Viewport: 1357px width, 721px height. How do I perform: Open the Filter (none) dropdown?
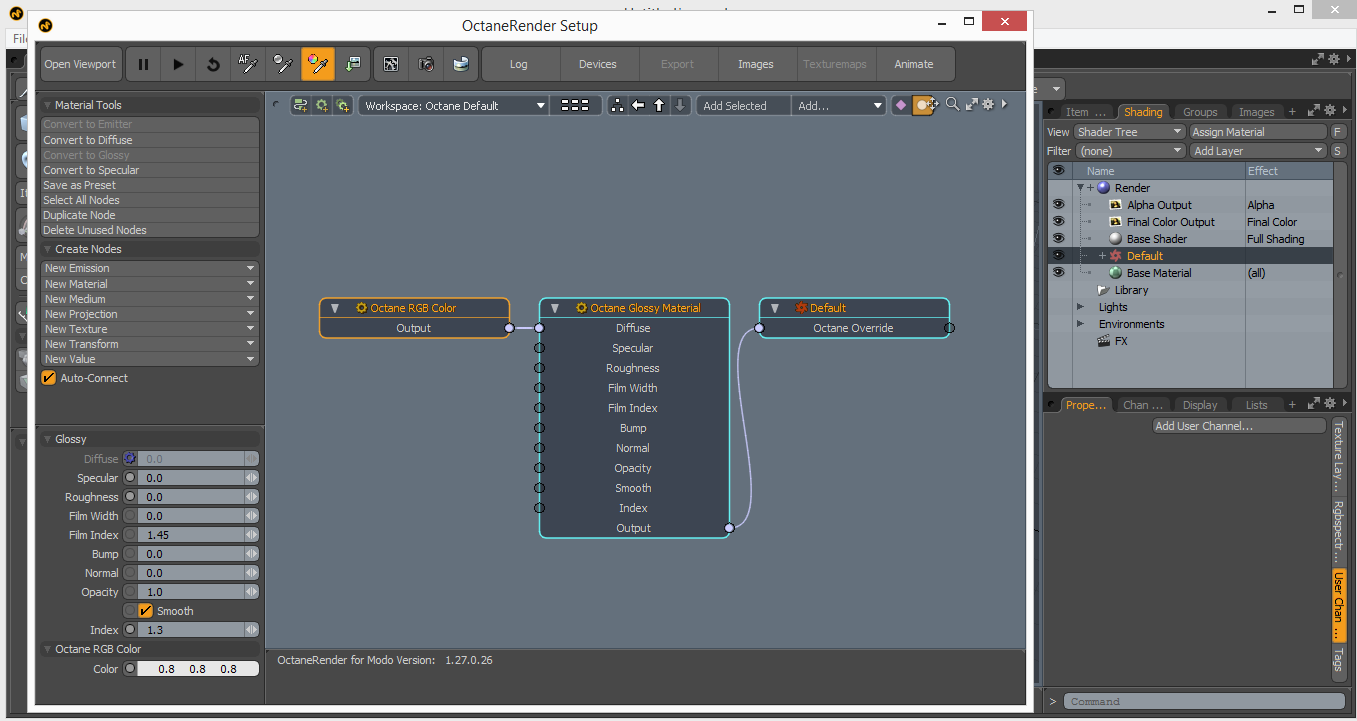1130,151
